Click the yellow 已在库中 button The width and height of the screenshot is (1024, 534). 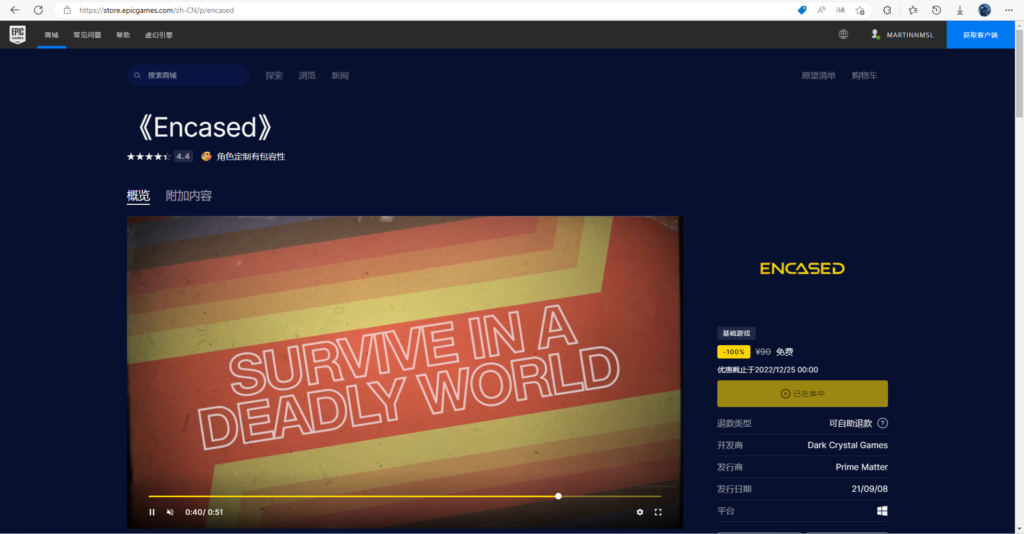(803, 394)
